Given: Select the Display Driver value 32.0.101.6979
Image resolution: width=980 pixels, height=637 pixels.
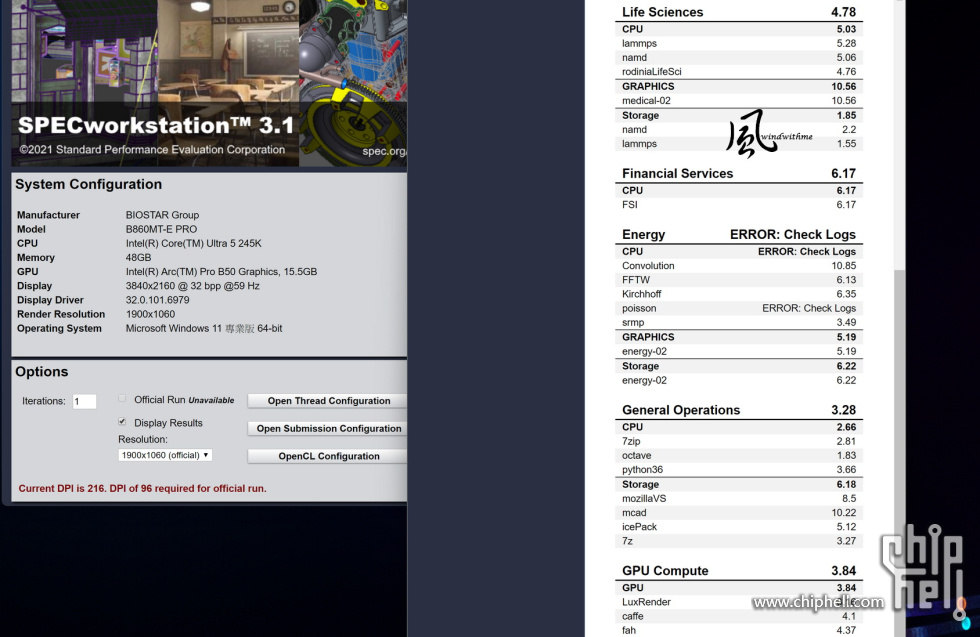Looking at the screenshot, I should click(158, 300).
